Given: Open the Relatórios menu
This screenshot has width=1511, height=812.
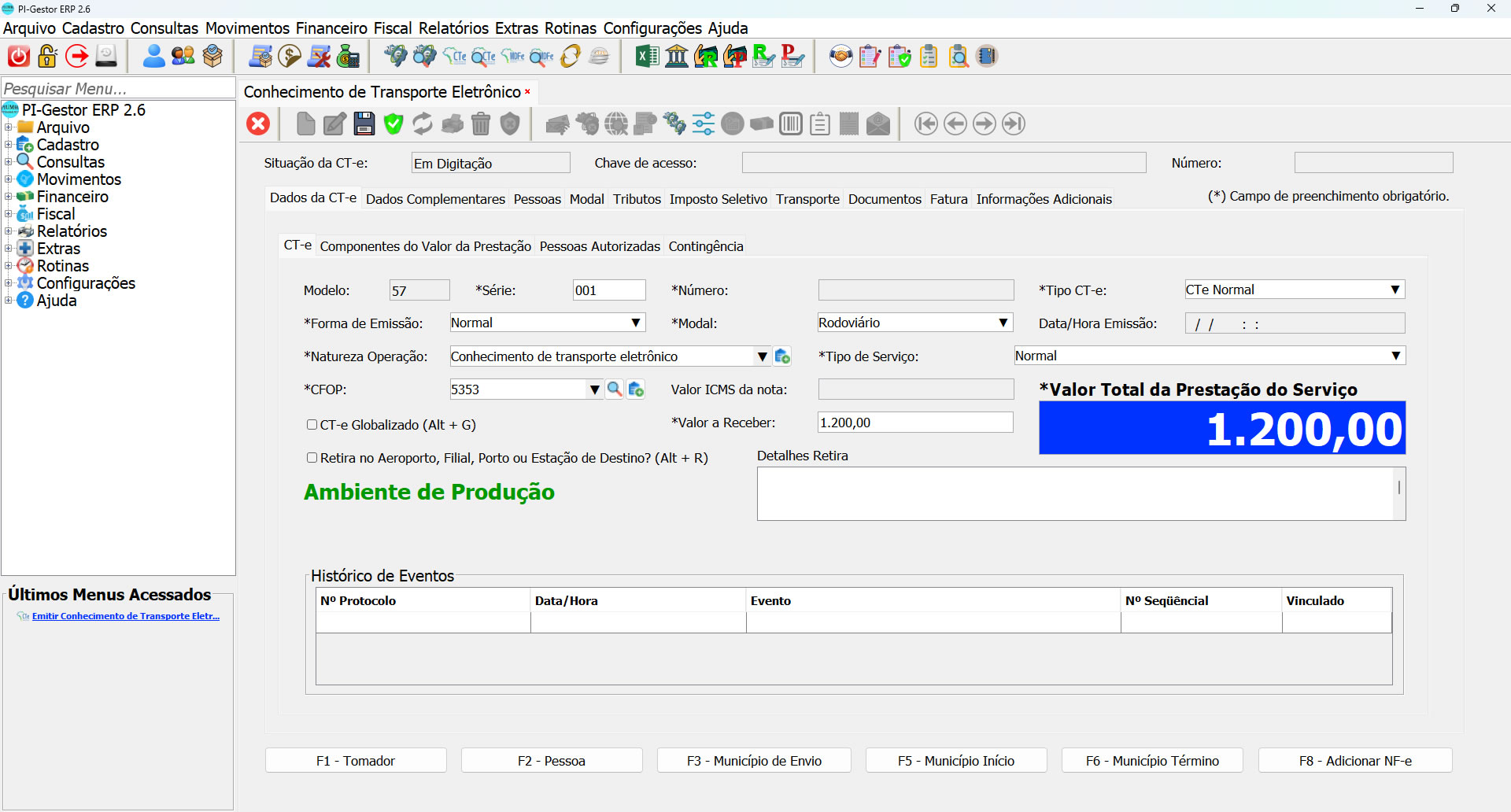Looking at the screenshot, I should 453,28.
